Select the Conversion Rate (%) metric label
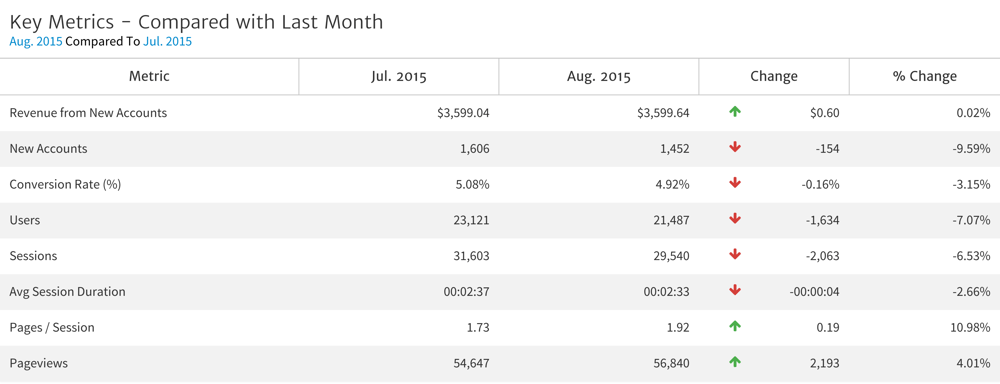The height and width of the screenshot is (384, 1000). click(x=65, y=184)
